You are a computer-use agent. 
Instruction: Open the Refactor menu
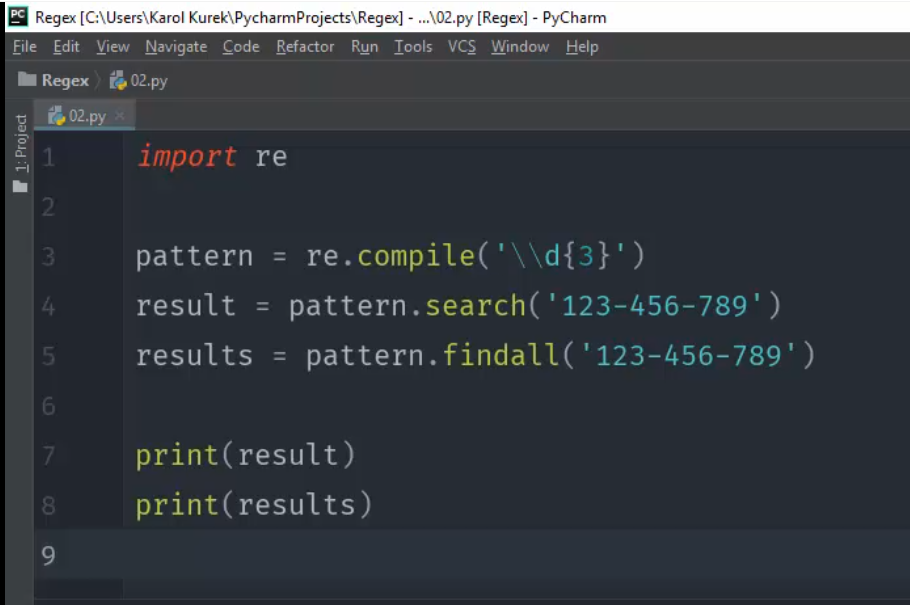(x=305, y=47)
